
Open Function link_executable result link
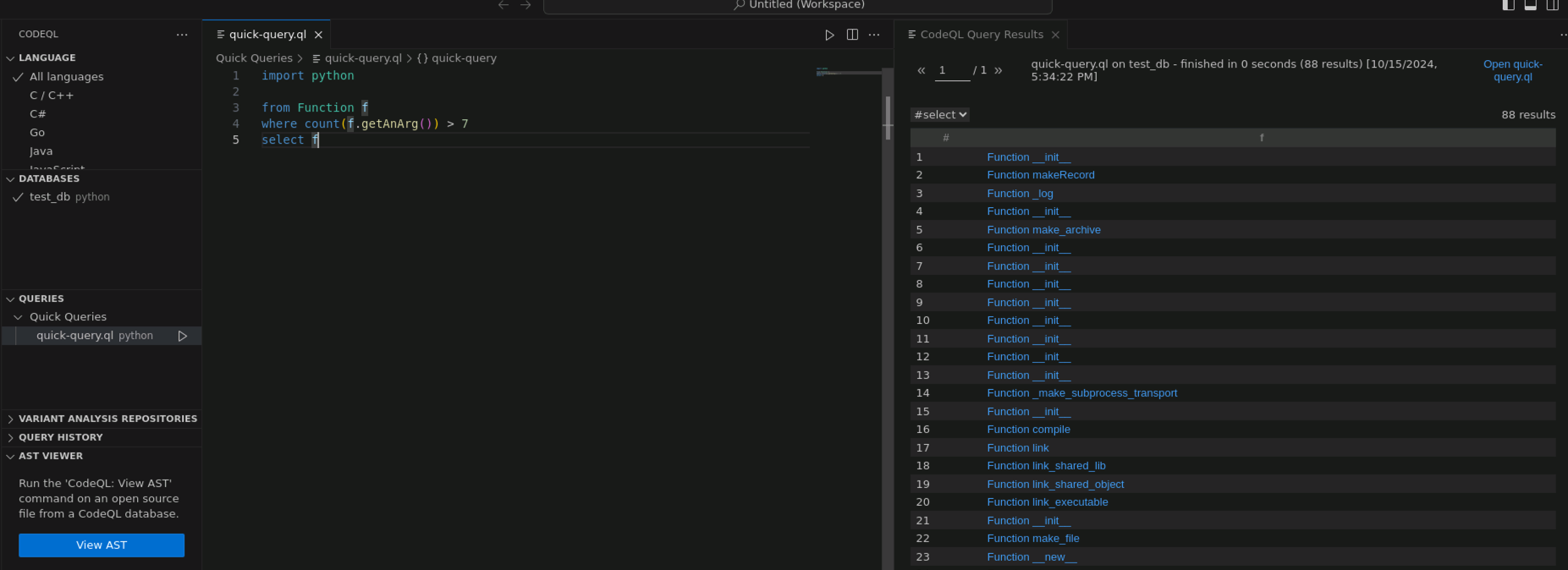tap(1048, 502)
